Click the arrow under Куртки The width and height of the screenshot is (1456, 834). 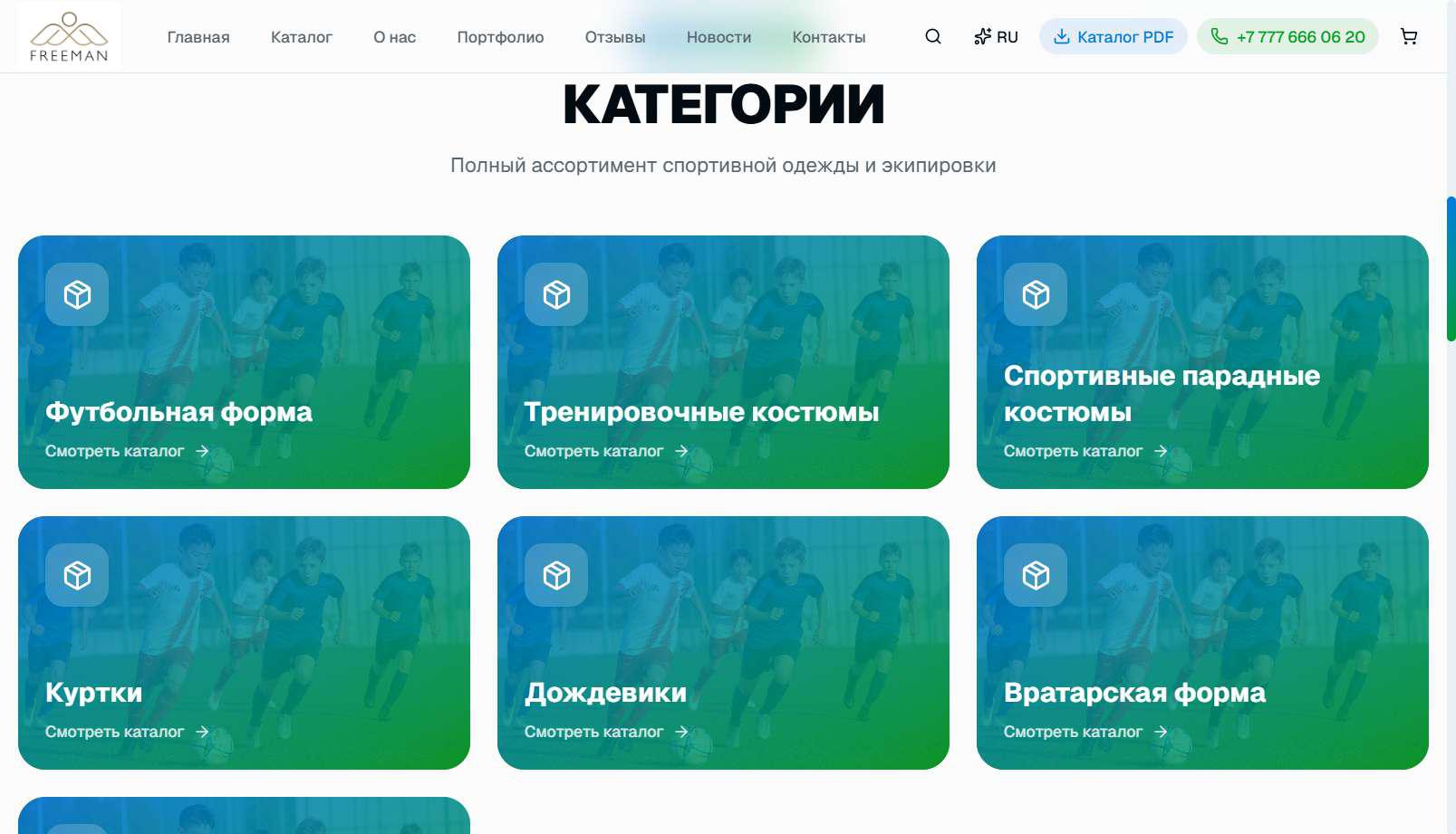[x=202, y=732]
